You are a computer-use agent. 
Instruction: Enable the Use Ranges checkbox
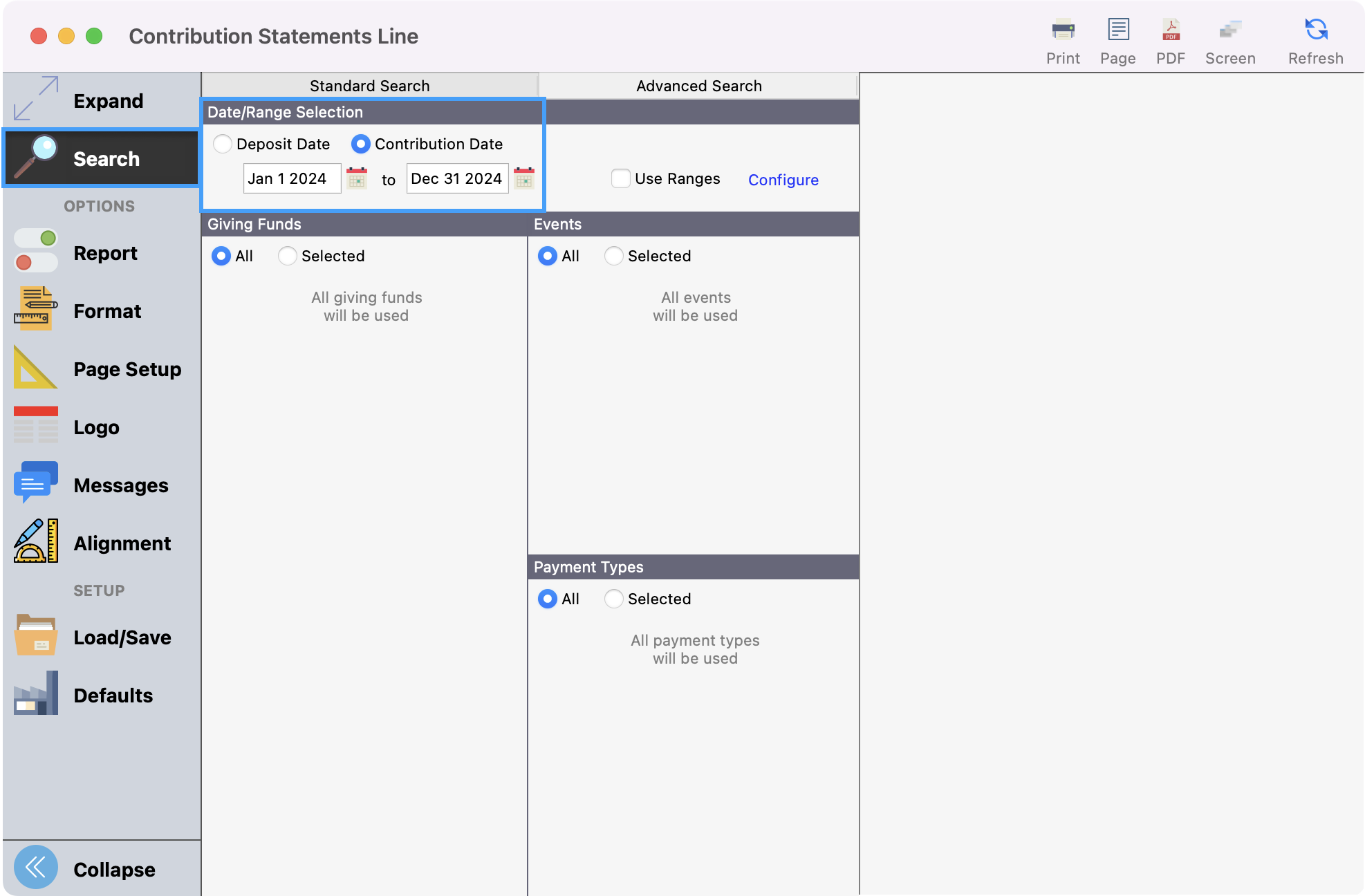click(620, 178)
